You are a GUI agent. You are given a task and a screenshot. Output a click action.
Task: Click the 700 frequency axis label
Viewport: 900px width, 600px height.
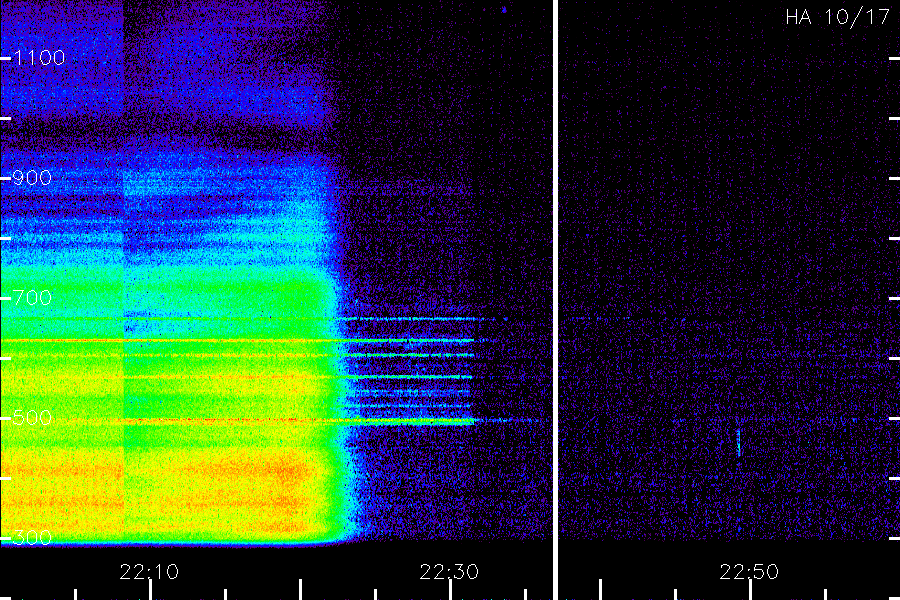[32, 298]
